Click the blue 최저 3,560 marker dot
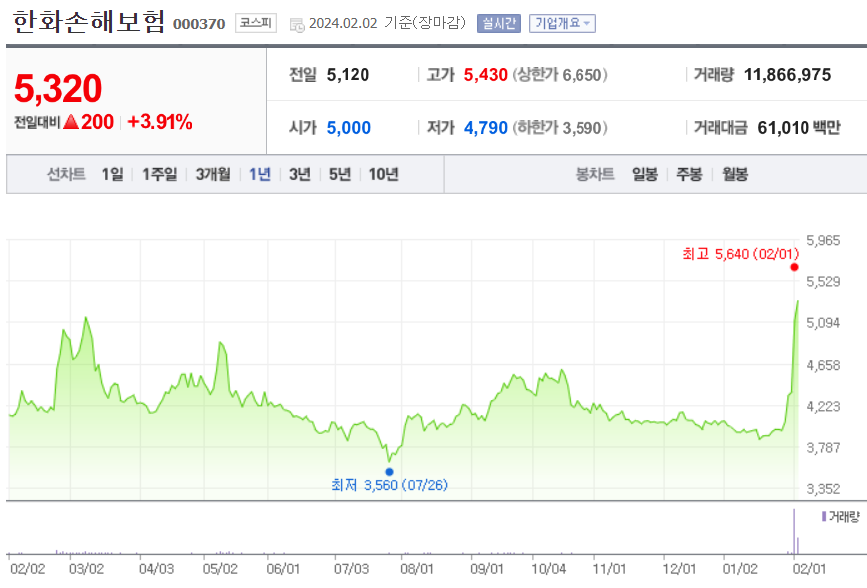The width and height of the screenshot is (867, 588). pyautogui.click(x=389, y=472)
